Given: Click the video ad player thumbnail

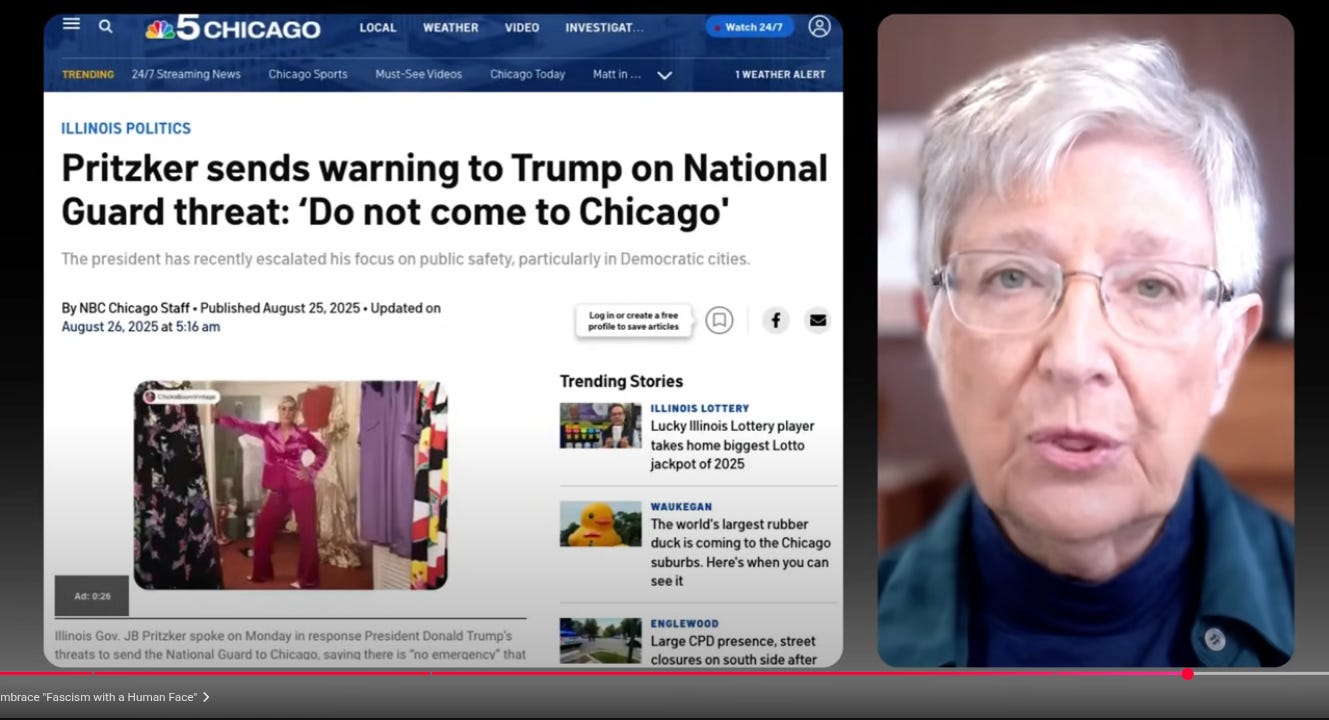Looking at the screenshot, I should (290, 485).
